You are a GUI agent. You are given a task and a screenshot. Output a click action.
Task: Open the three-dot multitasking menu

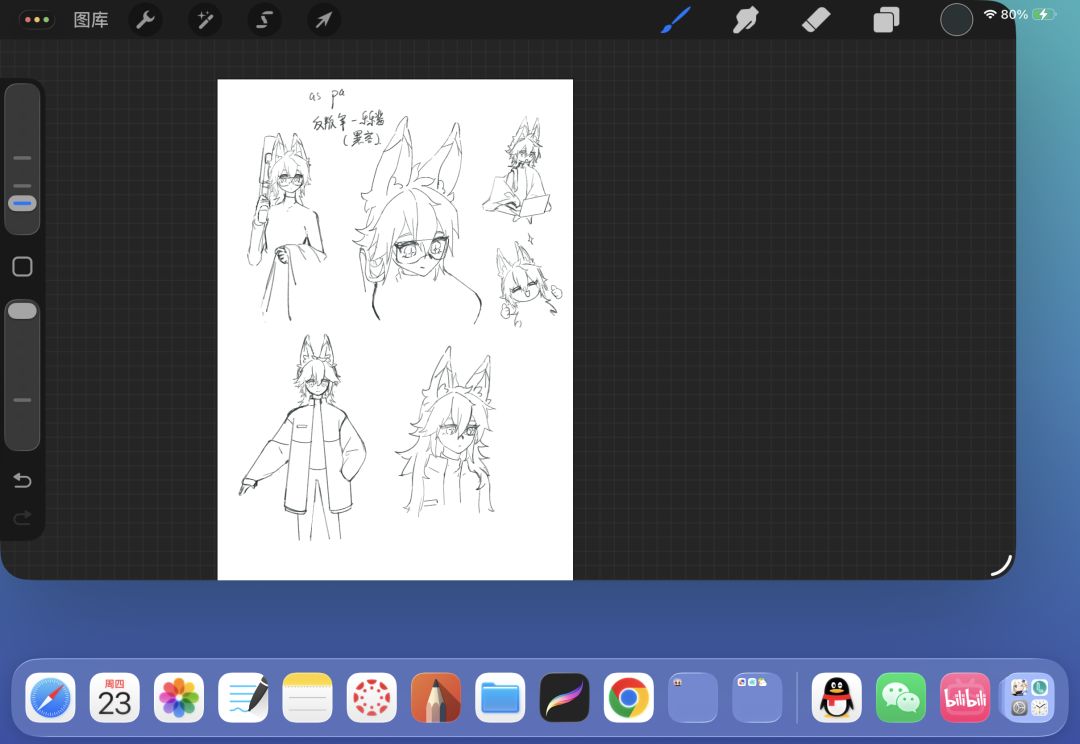click(x=37, y=19)
